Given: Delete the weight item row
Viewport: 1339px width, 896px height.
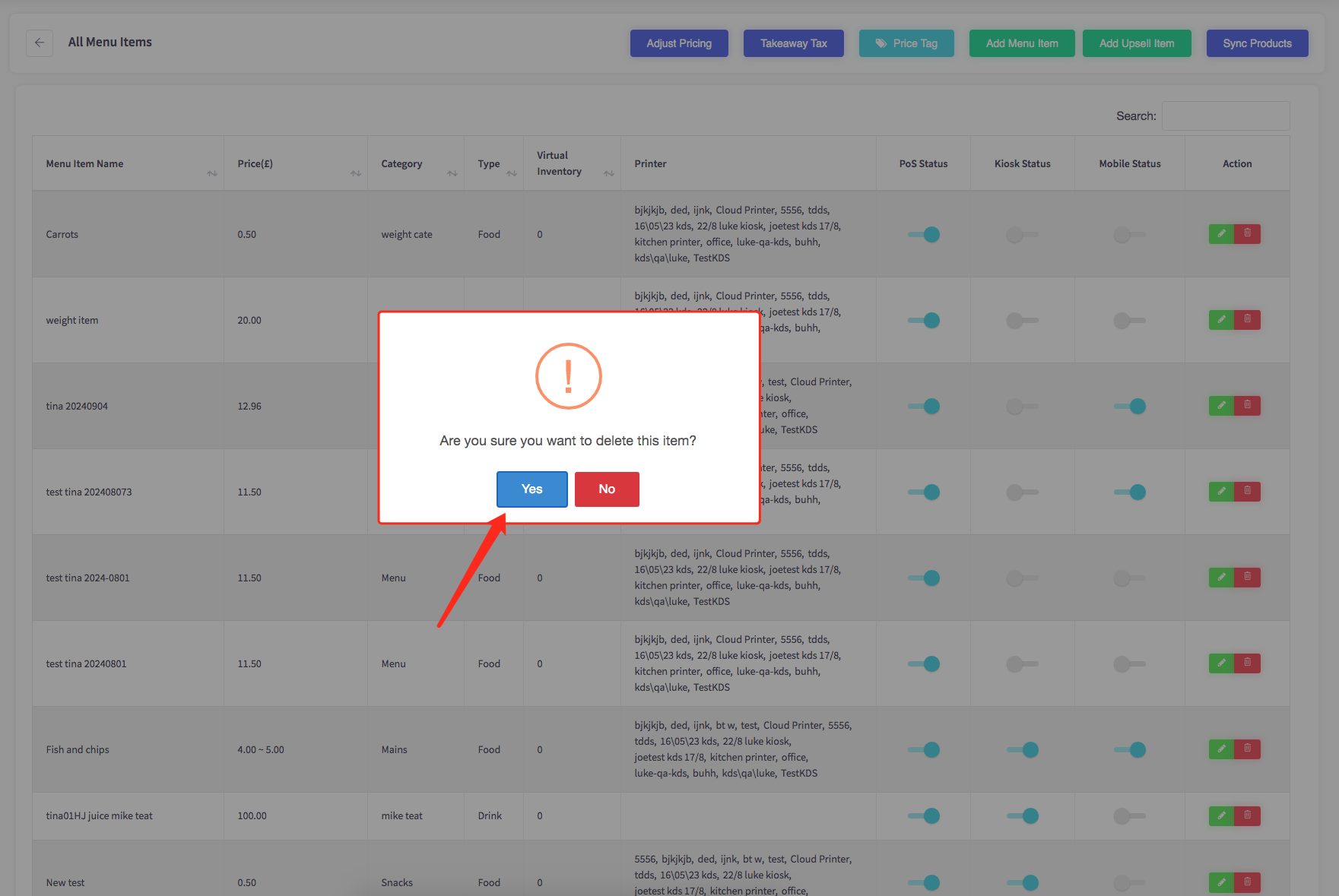Looking at the screenshot, I should pyautogui.click(x=1247, y=320).
